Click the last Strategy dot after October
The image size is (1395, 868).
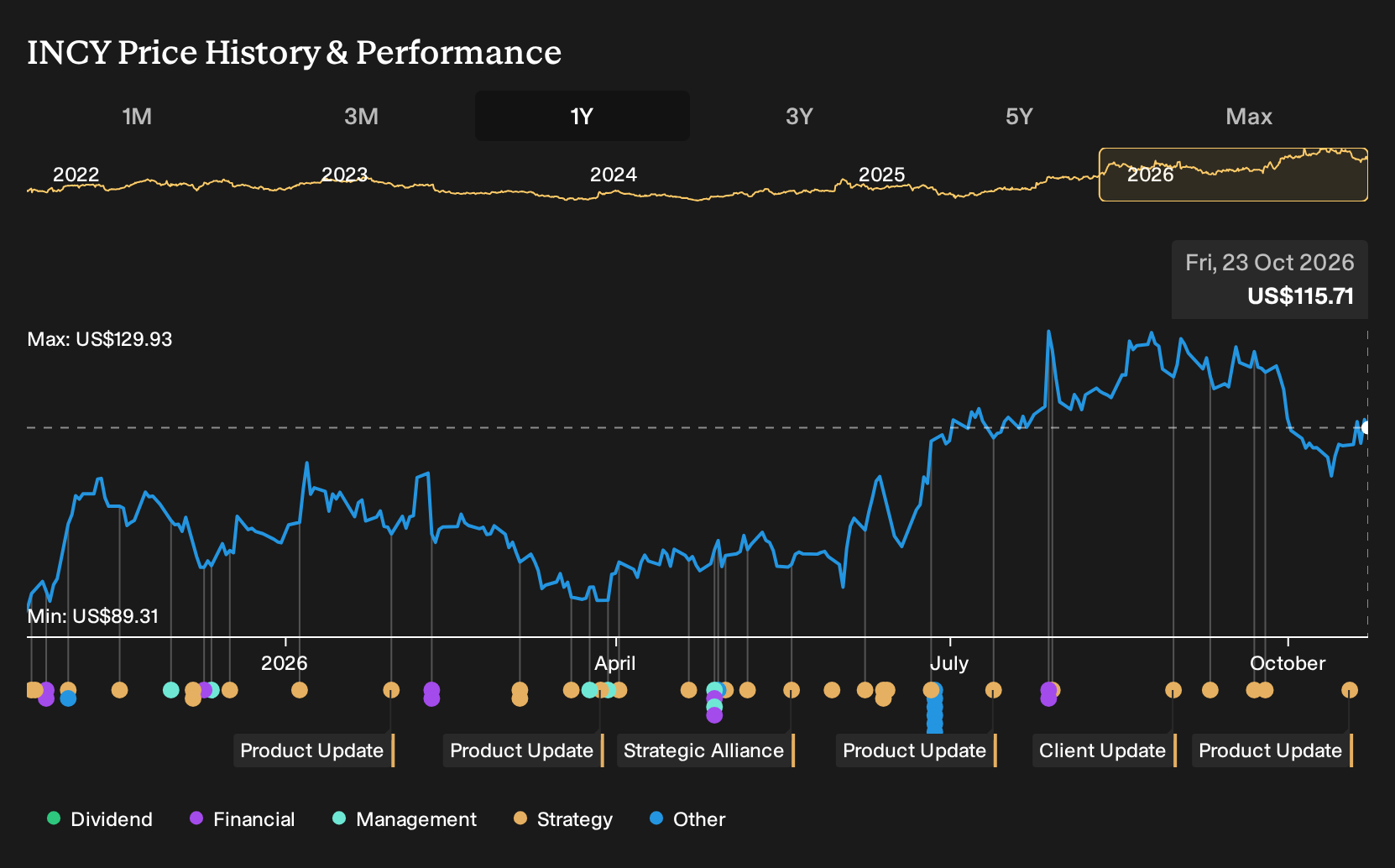pyautogui.click(x=1349, y=690)
